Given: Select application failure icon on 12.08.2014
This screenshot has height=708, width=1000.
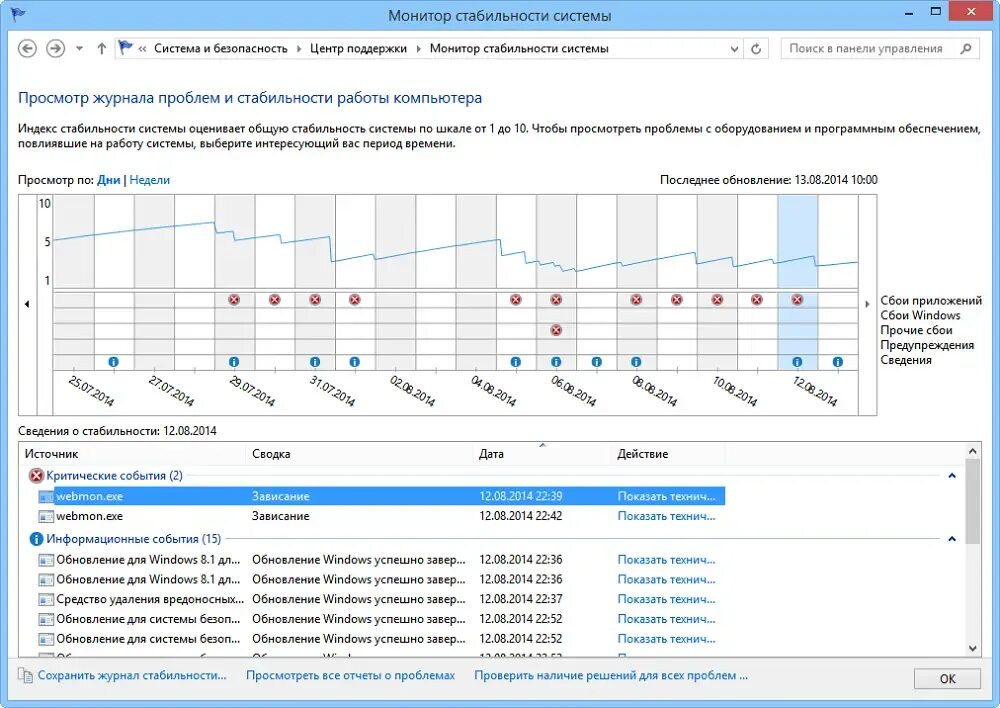Looking at the screenshot, I should click(797, 299).
